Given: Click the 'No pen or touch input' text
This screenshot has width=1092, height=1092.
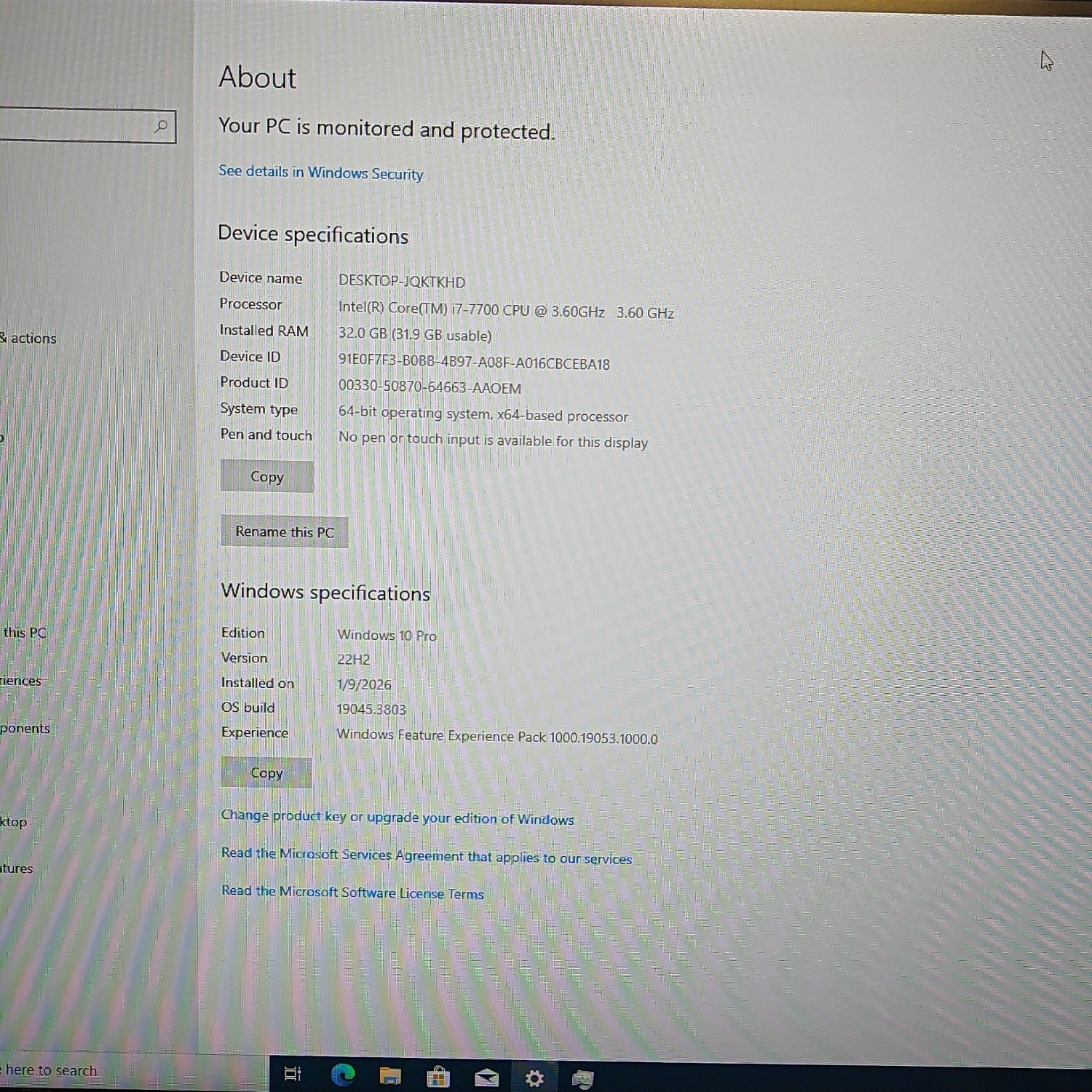Looking at the screenshot, I should [493, 440].
